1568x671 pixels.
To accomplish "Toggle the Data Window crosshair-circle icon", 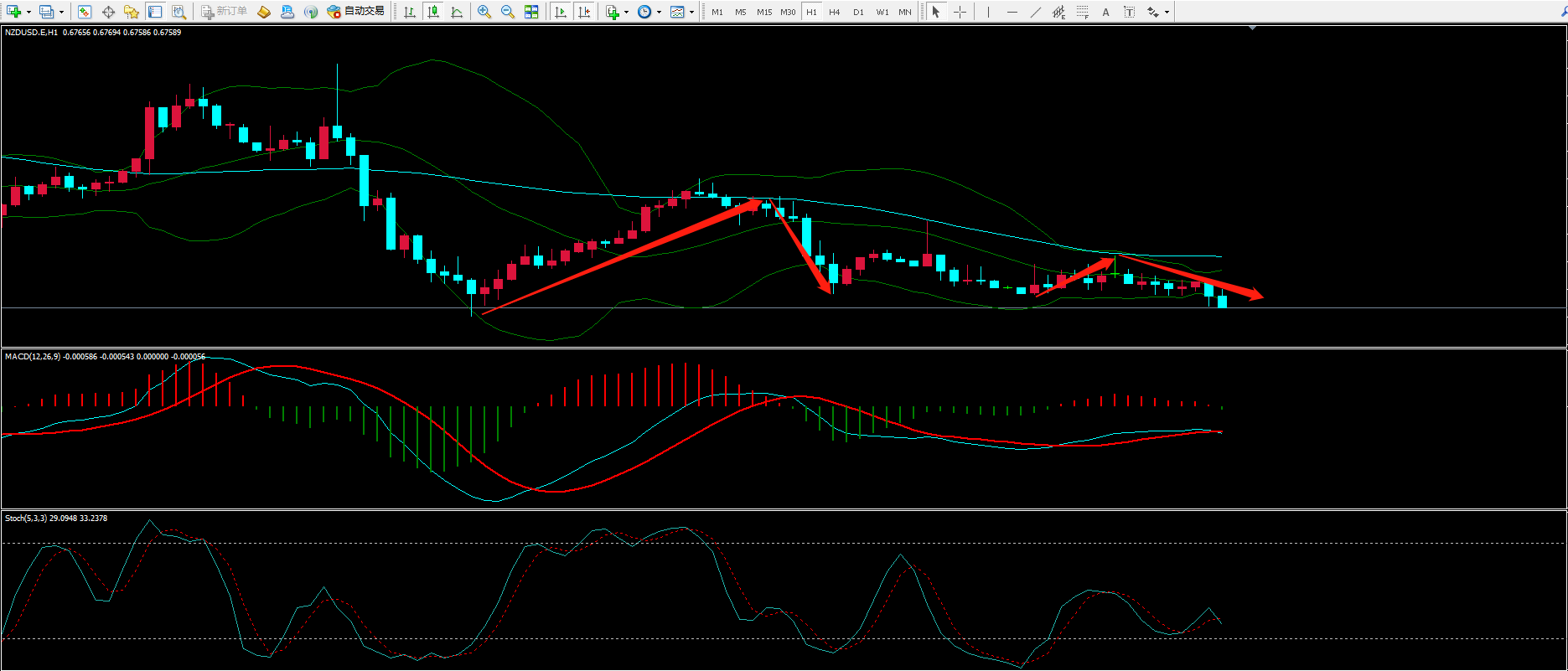I will point(108,12).
